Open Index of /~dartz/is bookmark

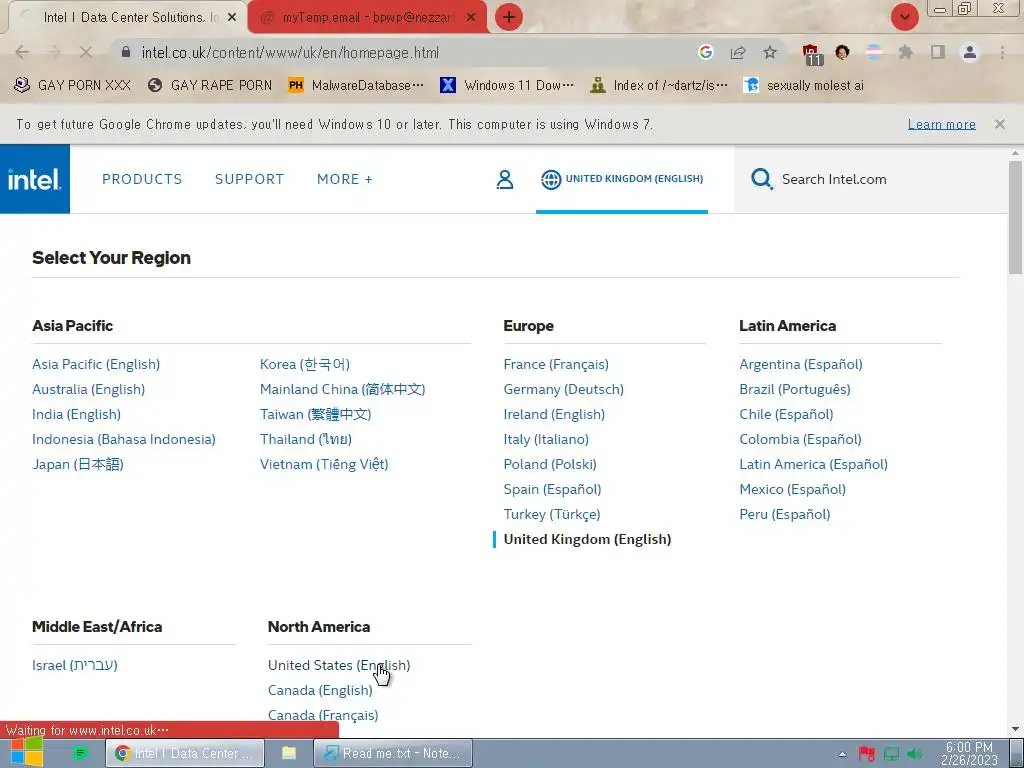coord(658,86)
